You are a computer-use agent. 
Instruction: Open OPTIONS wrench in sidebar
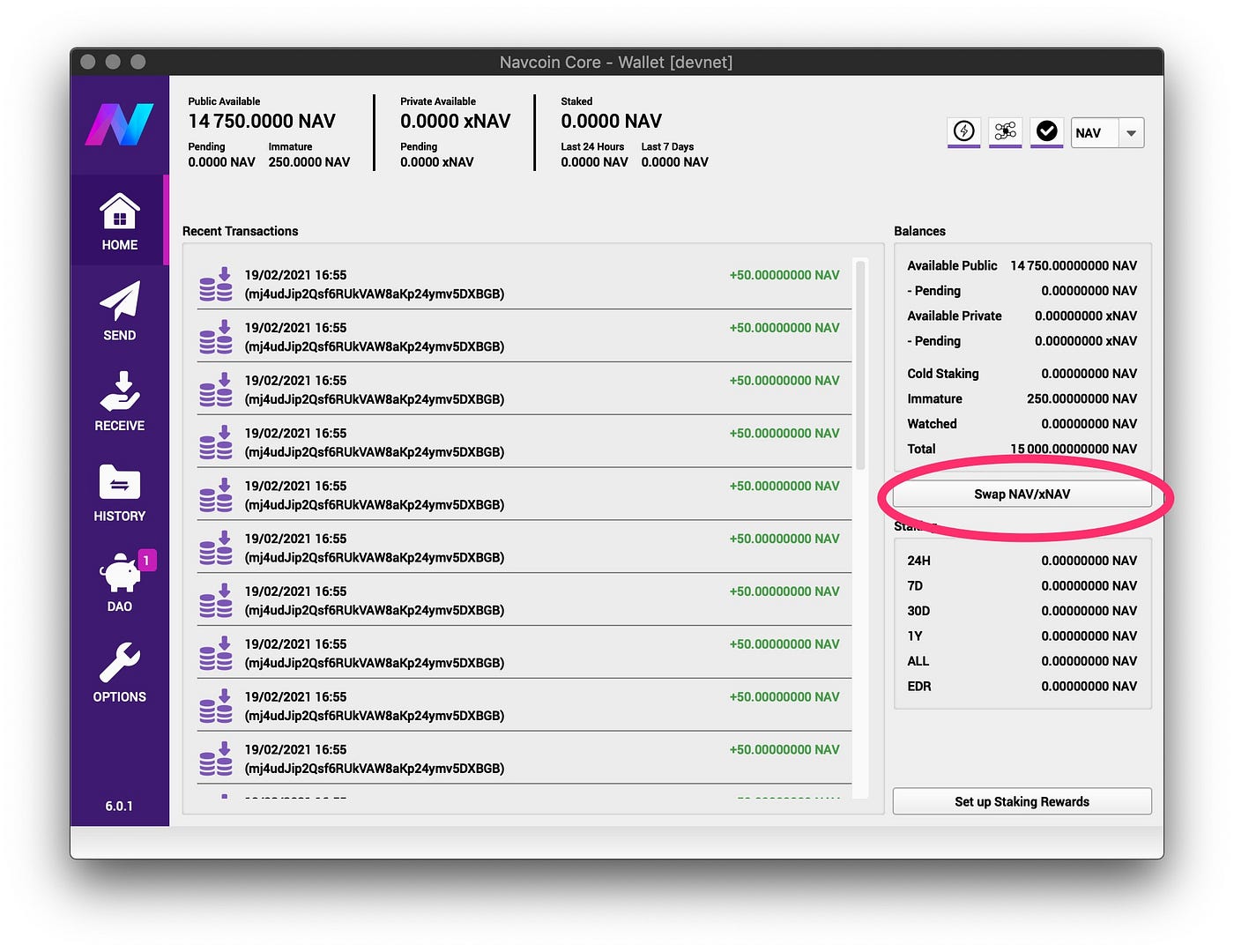120,673
